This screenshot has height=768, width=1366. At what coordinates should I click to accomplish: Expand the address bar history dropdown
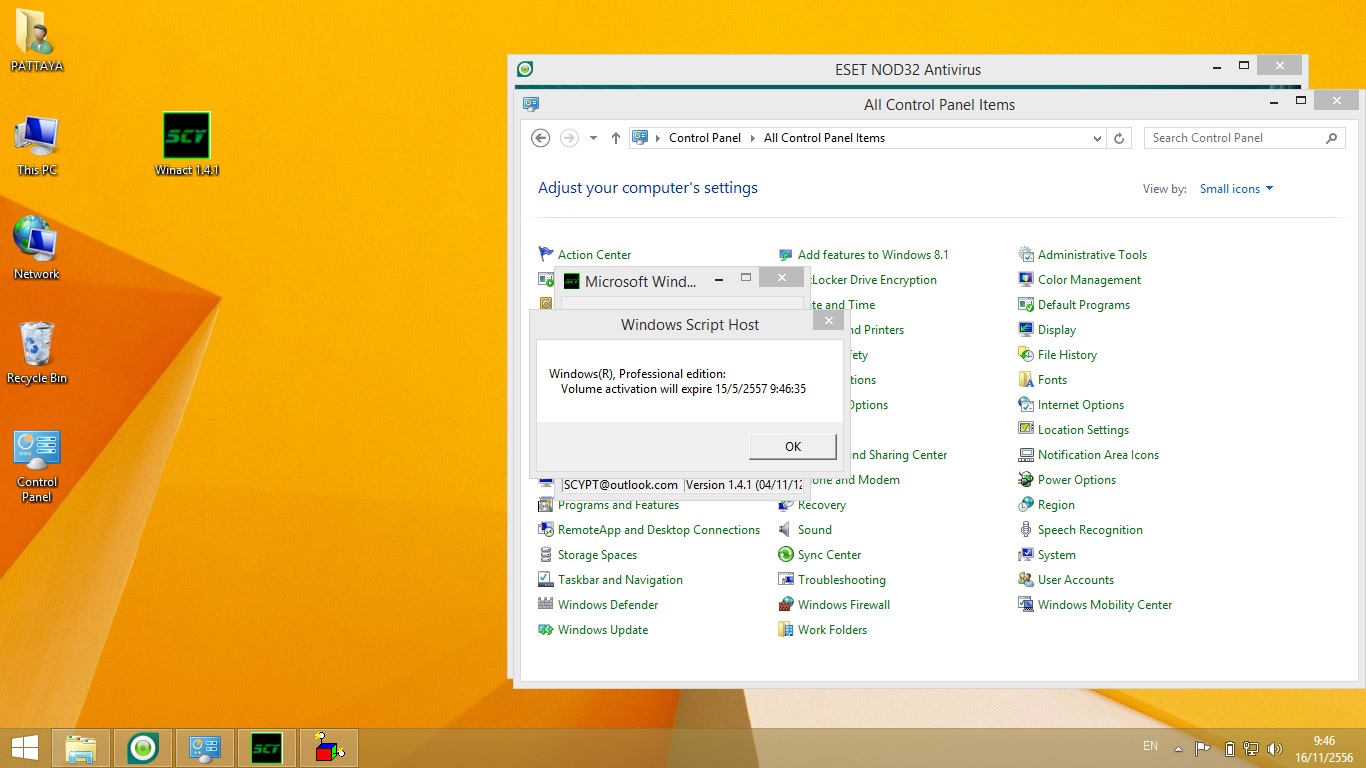pyautogui.click(x=1097, y=139)
